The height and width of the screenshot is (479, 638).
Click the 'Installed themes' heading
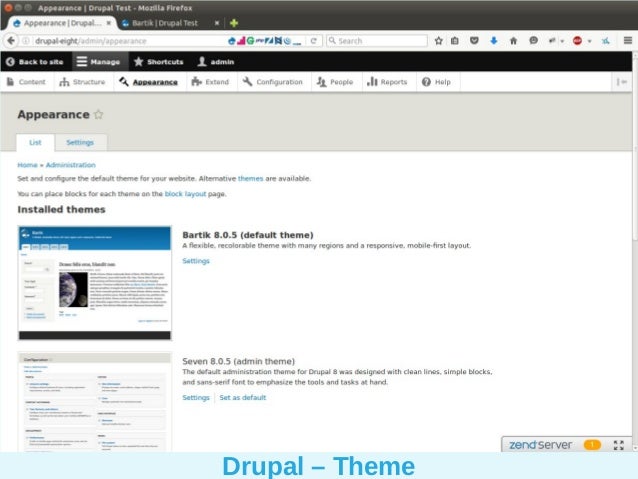61,210
